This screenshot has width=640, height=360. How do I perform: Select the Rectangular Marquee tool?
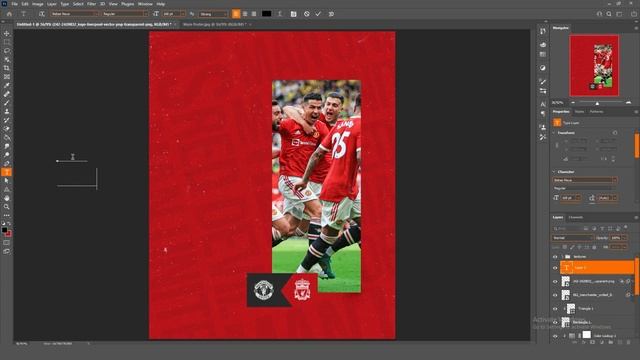(x=7, y=42)
